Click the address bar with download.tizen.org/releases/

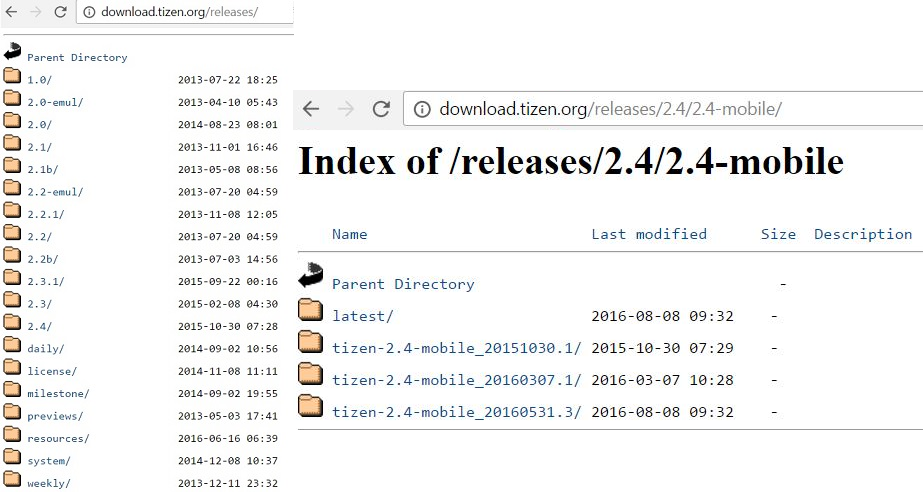pos(185,12)
